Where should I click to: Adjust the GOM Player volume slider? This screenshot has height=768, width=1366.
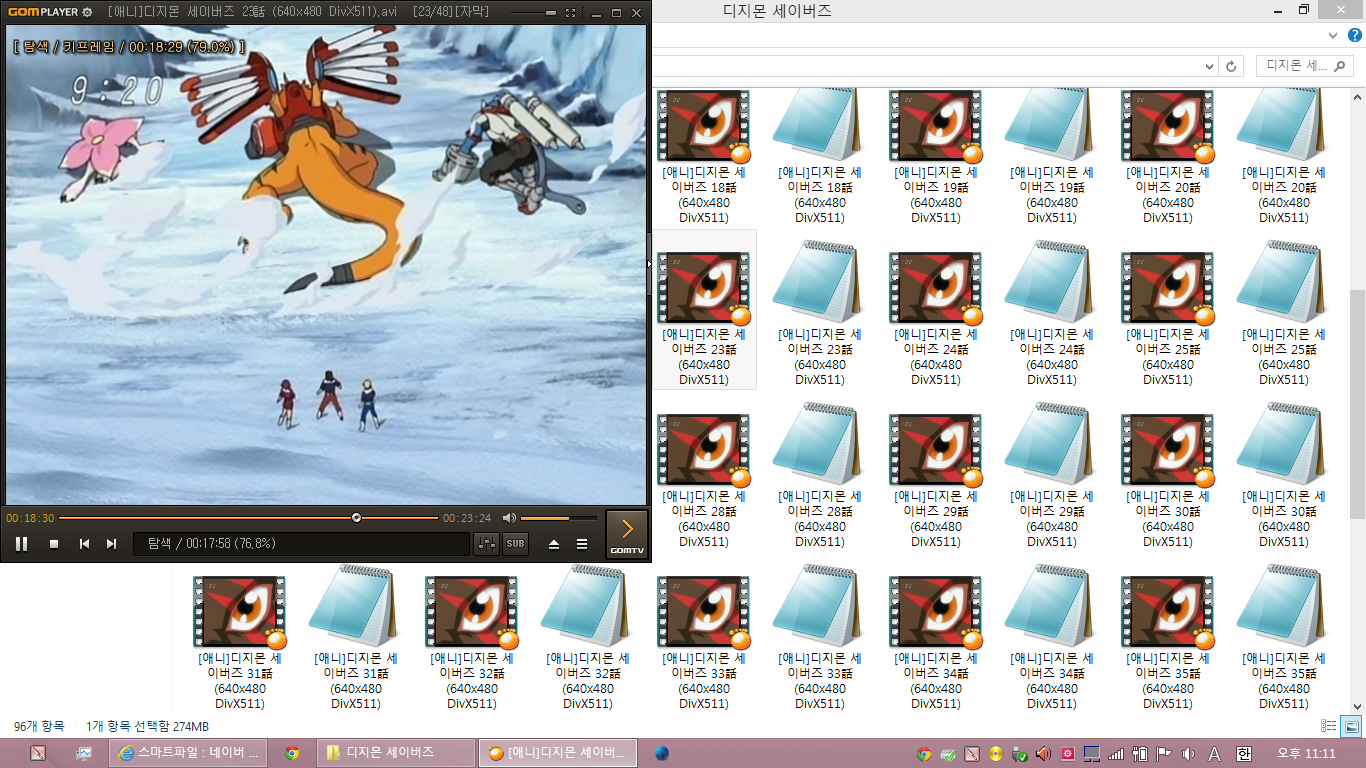click(x=558, y=518)
